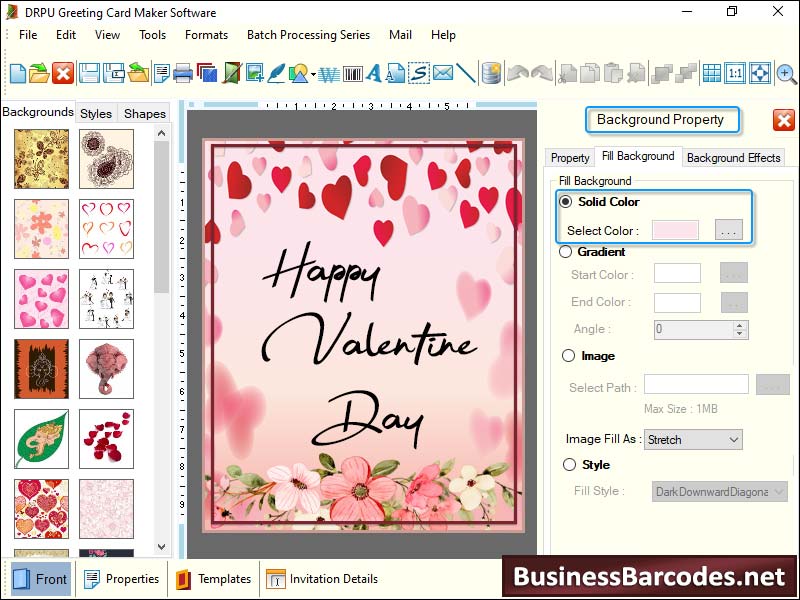
Task: Expand the shapes tool dropdown arrow
Action: click(x=313, y=74)
